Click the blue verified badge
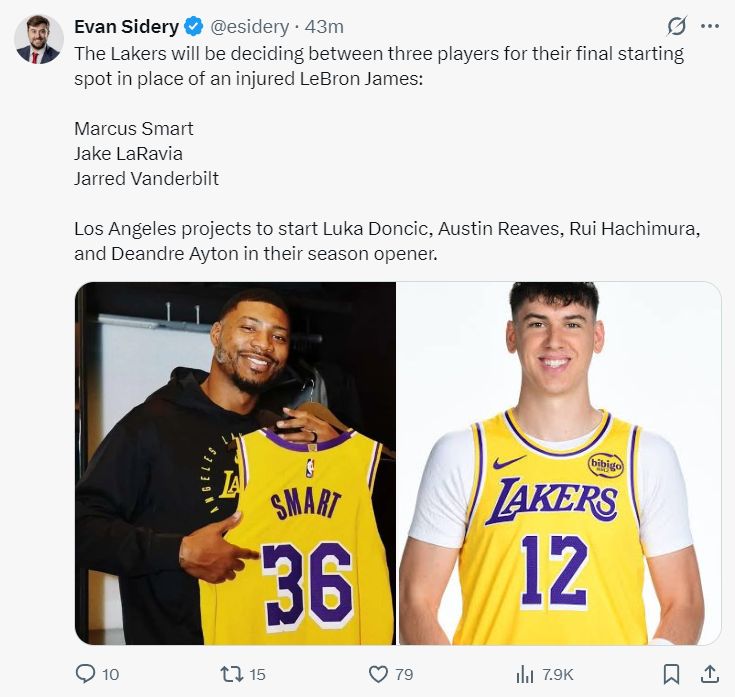 (x=193, y=27)
